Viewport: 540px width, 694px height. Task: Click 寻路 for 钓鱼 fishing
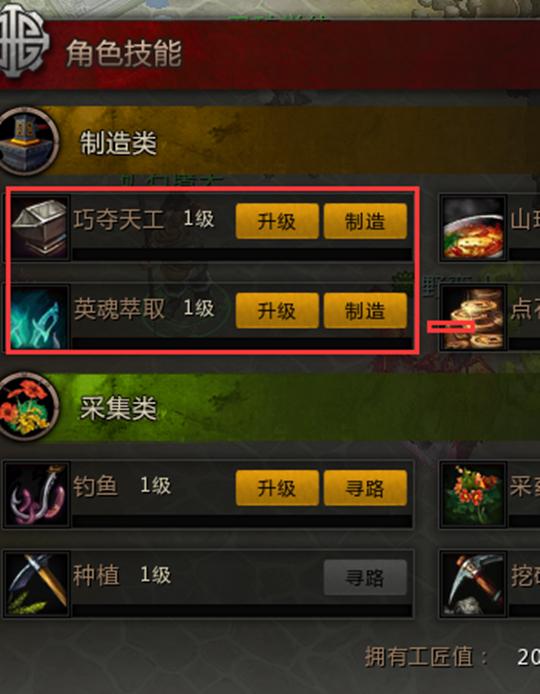(x=365, y=488)
